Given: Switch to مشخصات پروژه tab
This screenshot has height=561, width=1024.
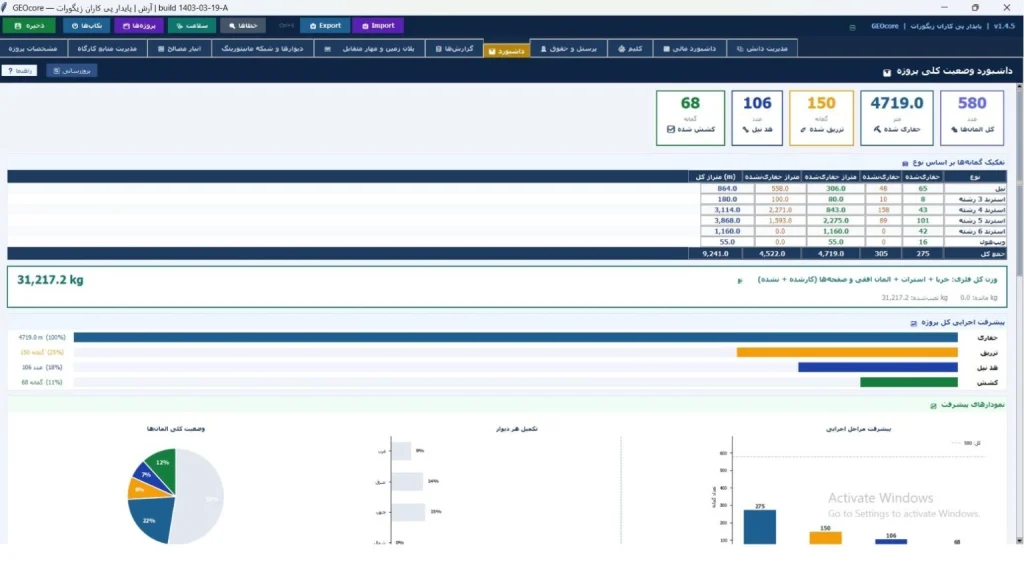Looking at the screenshot, I should click(33, 48).
